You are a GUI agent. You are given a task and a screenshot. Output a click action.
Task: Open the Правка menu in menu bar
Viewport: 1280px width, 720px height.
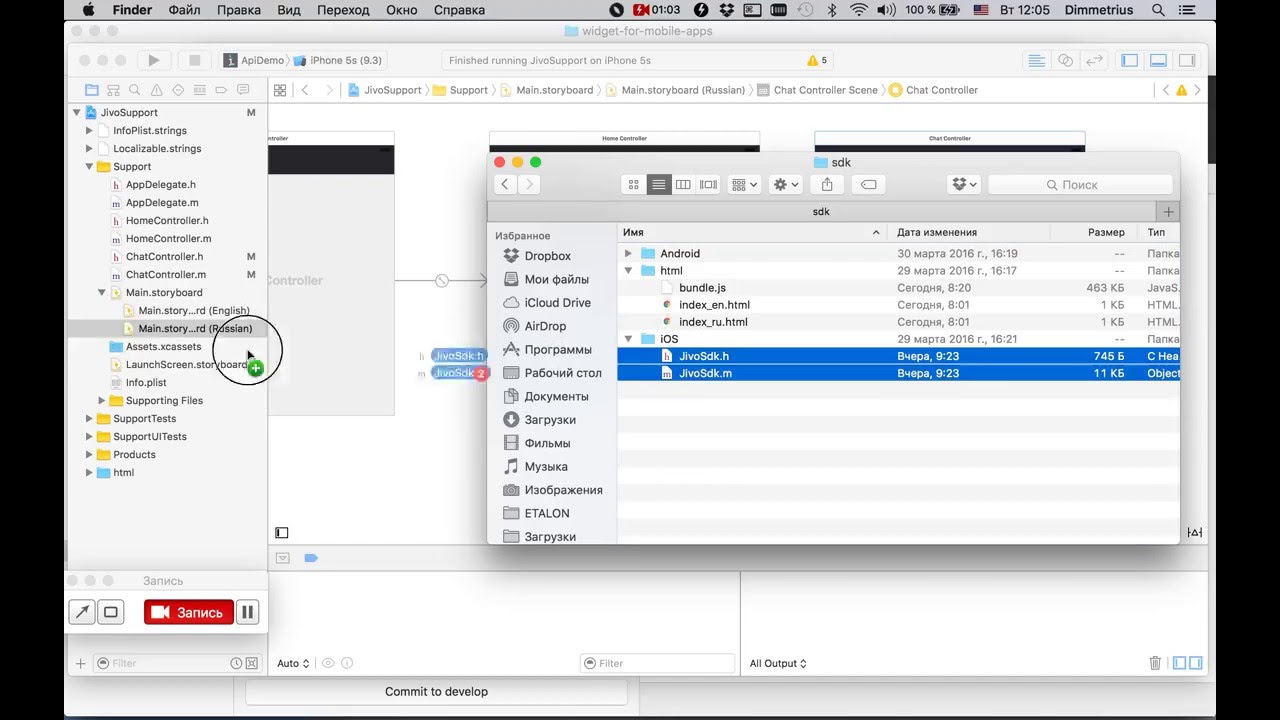(238, 10)
